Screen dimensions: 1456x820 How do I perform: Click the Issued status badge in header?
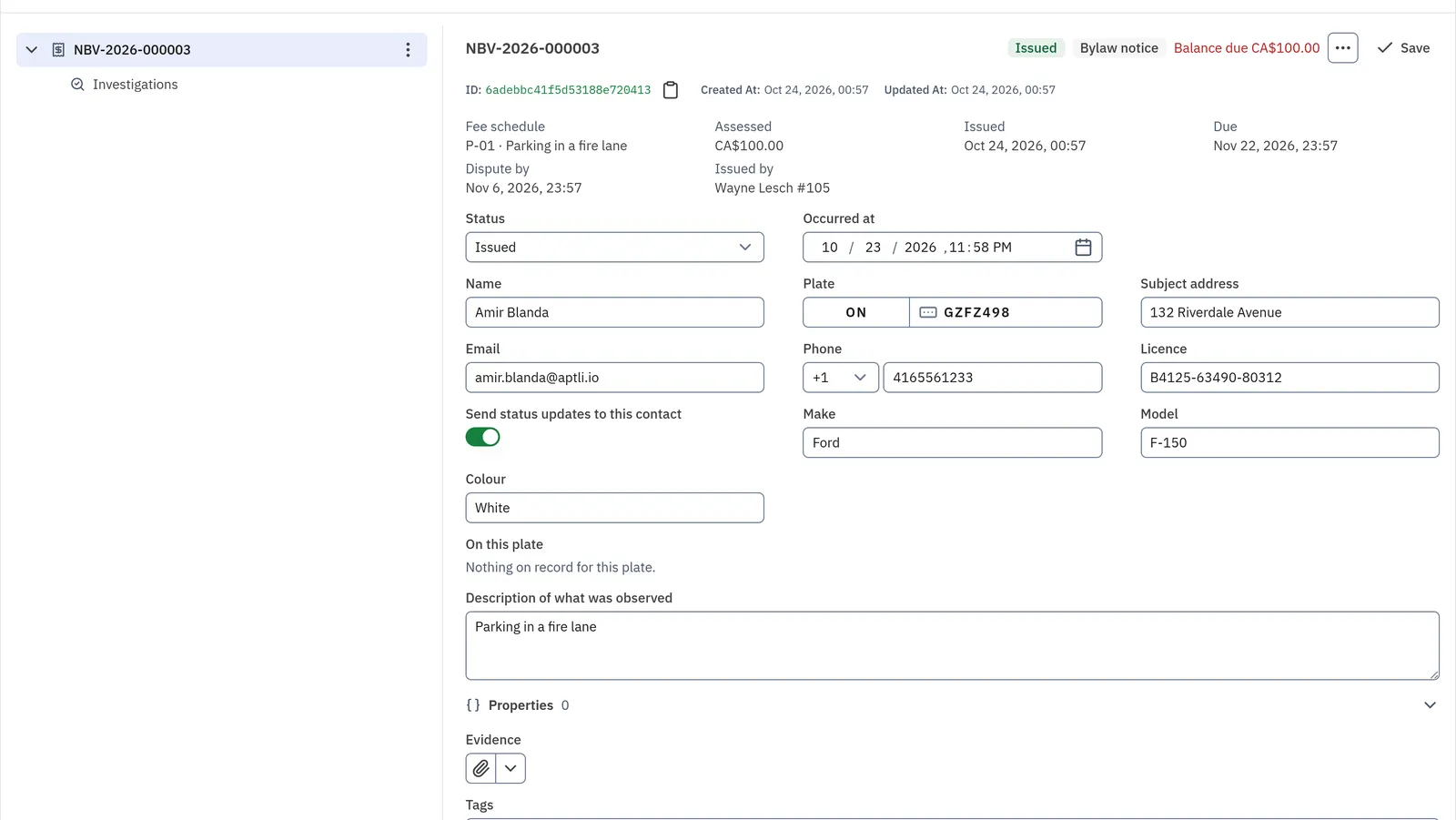click(1036, 48)
